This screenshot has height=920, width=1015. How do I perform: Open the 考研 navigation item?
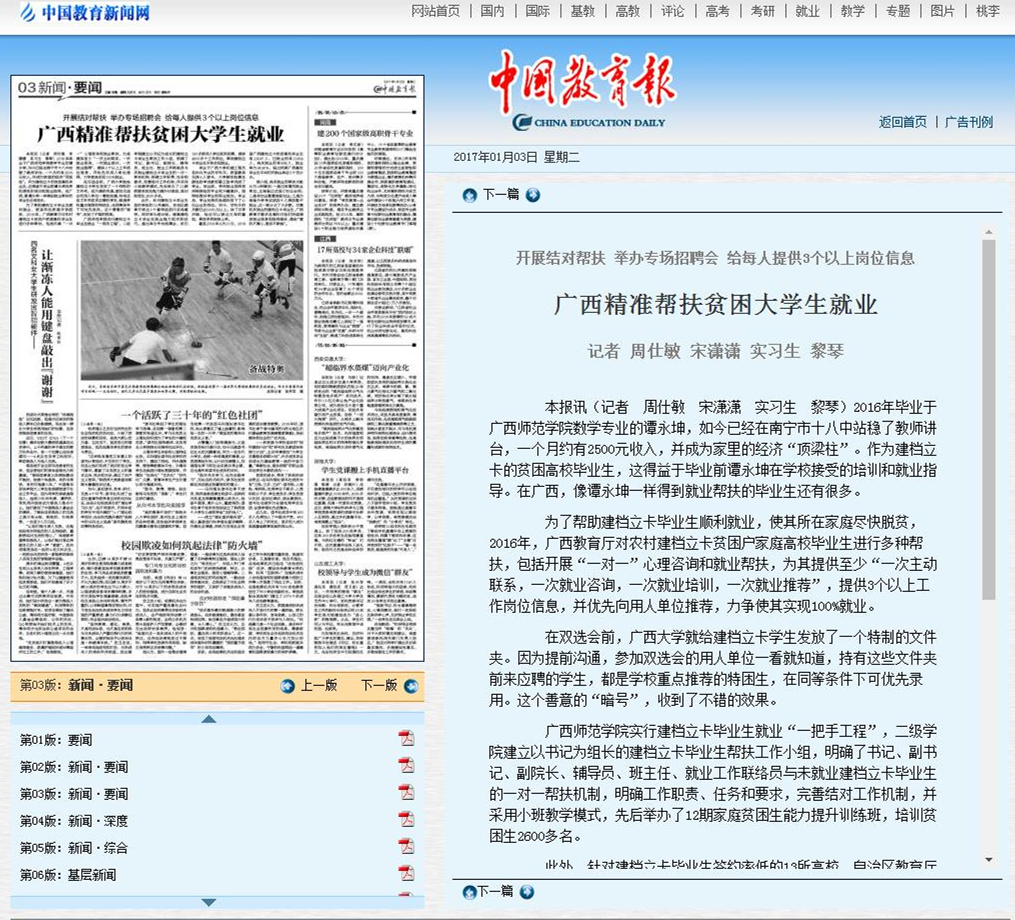pos(763,11)
